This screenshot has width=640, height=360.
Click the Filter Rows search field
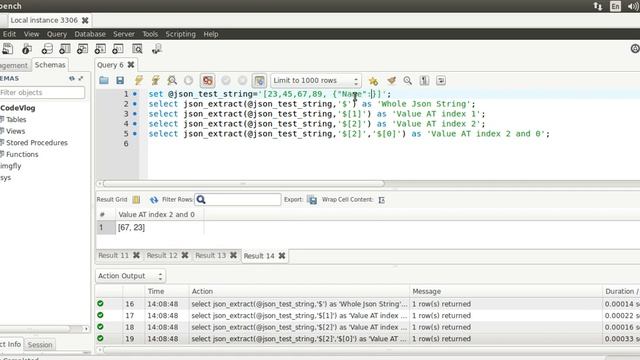[x=238, y=200]
